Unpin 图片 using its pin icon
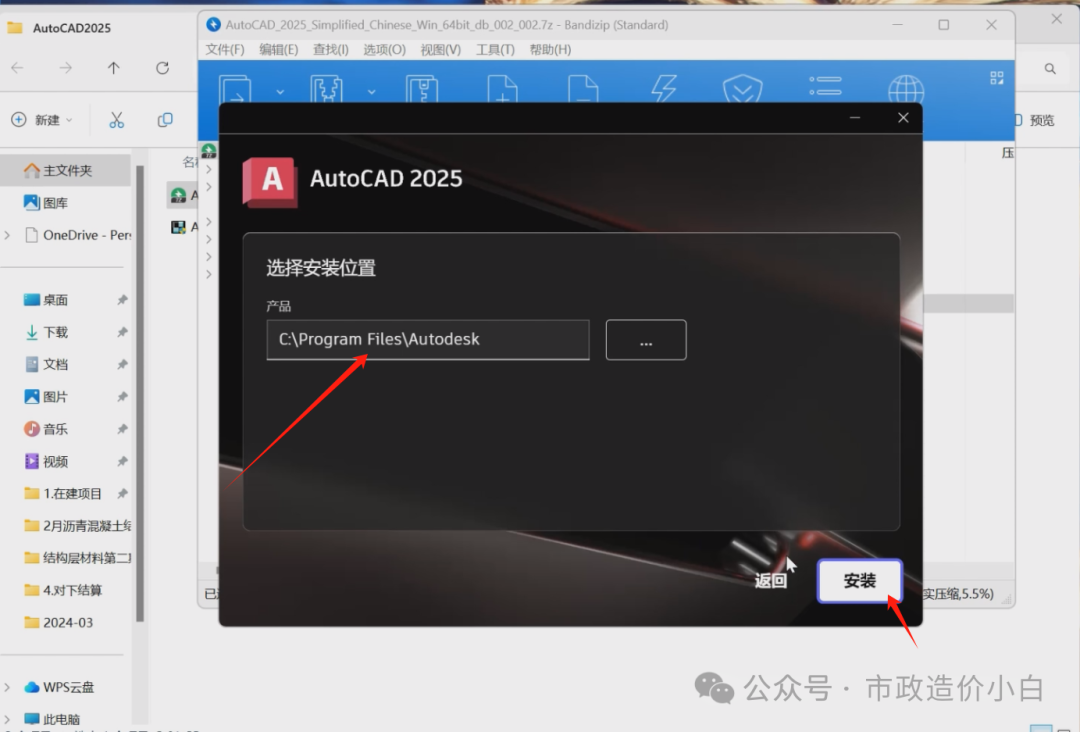Screen dimensions: 1080x732 [x=122, y=397]
